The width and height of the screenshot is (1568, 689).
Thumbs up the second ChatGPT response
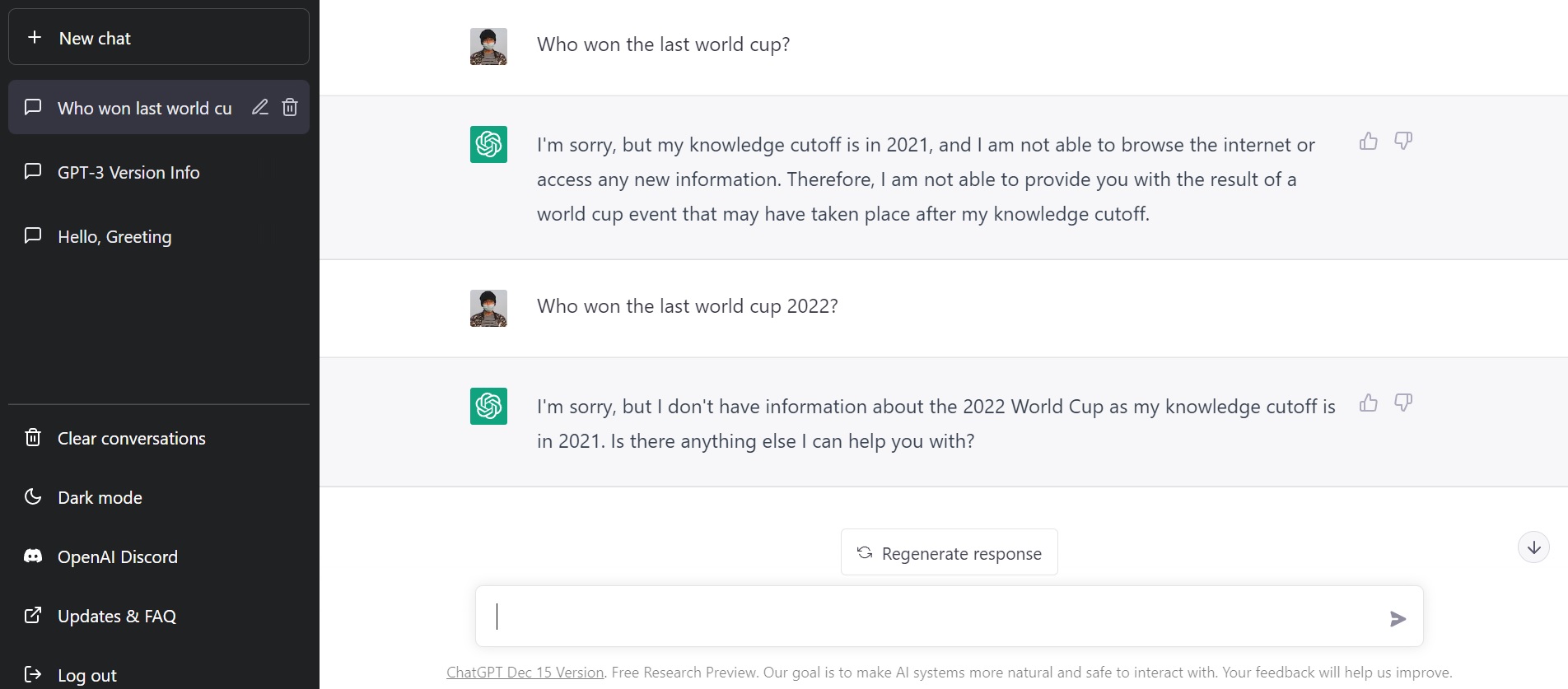(1369, 403)
